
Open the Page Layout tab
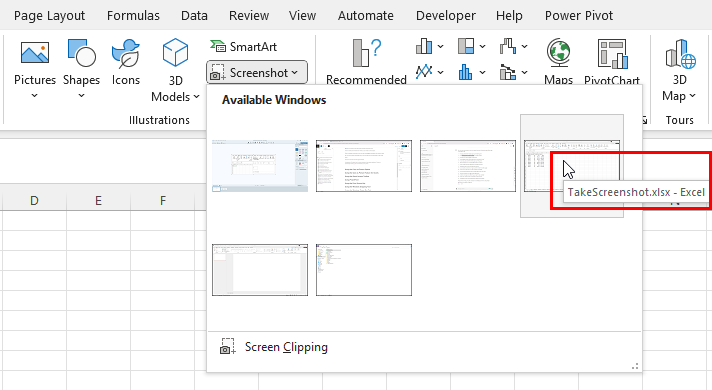[x=49, y=15]
